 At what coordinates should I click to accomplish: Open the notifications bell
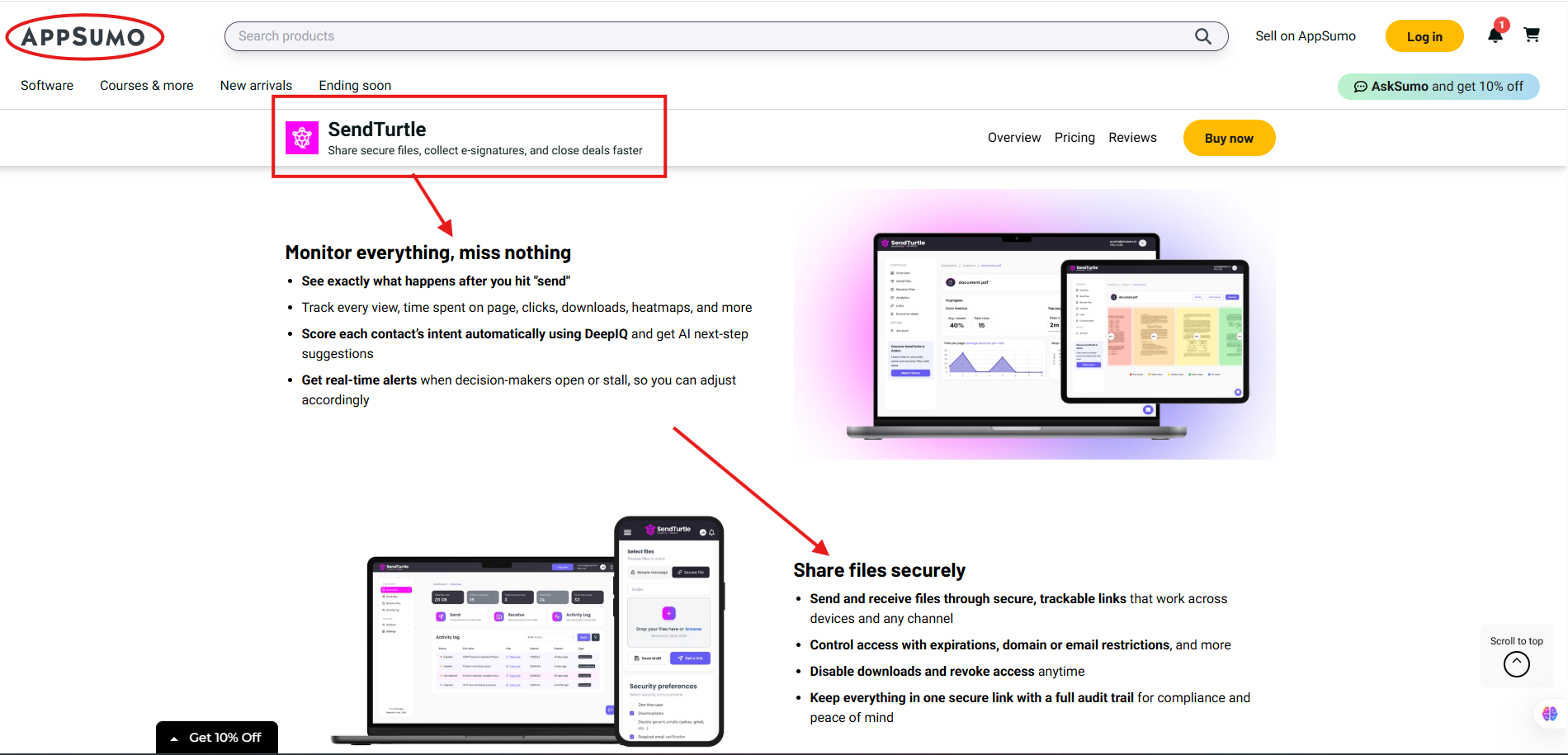click(x=1495, y=35)
